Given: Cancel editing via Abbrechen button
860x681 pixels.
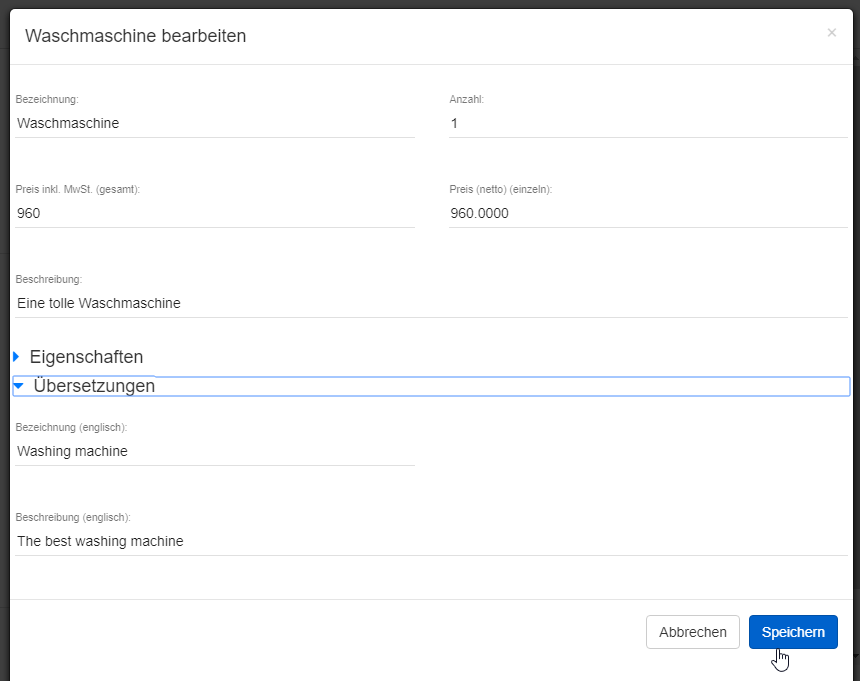Looking at the screenshot, I should [x=693, y=632].
